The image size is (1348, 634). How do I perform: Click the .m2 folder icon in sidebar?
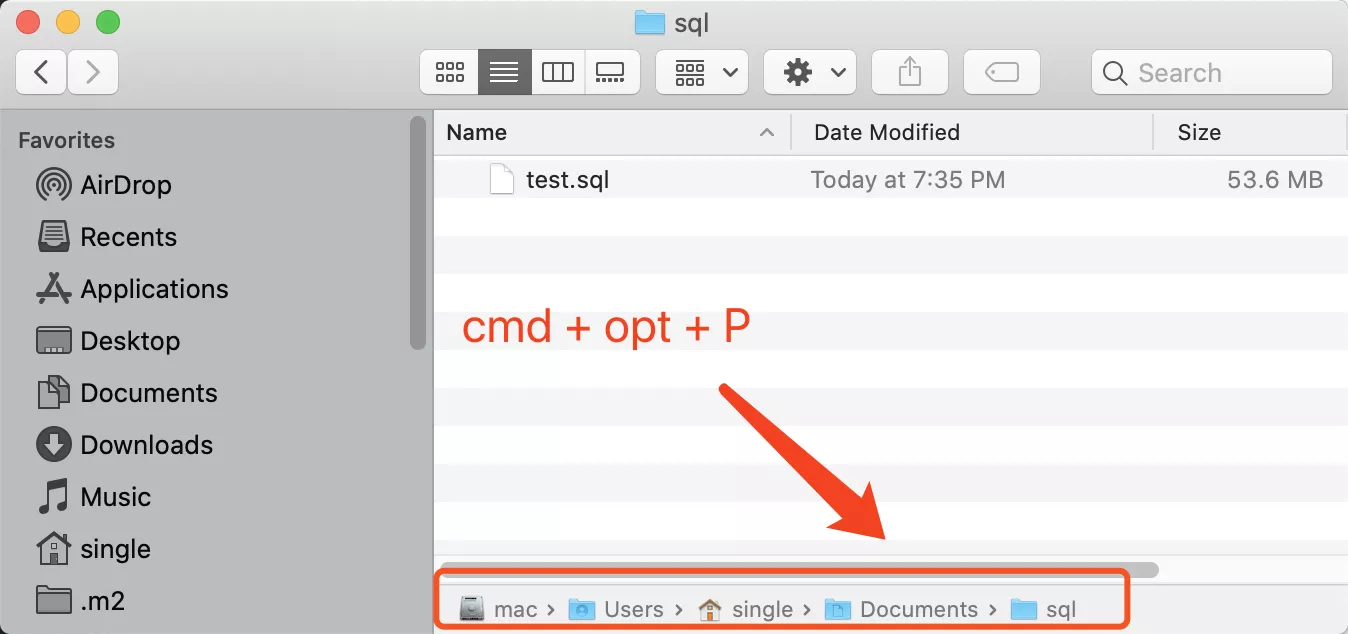(x=53, y=601)
